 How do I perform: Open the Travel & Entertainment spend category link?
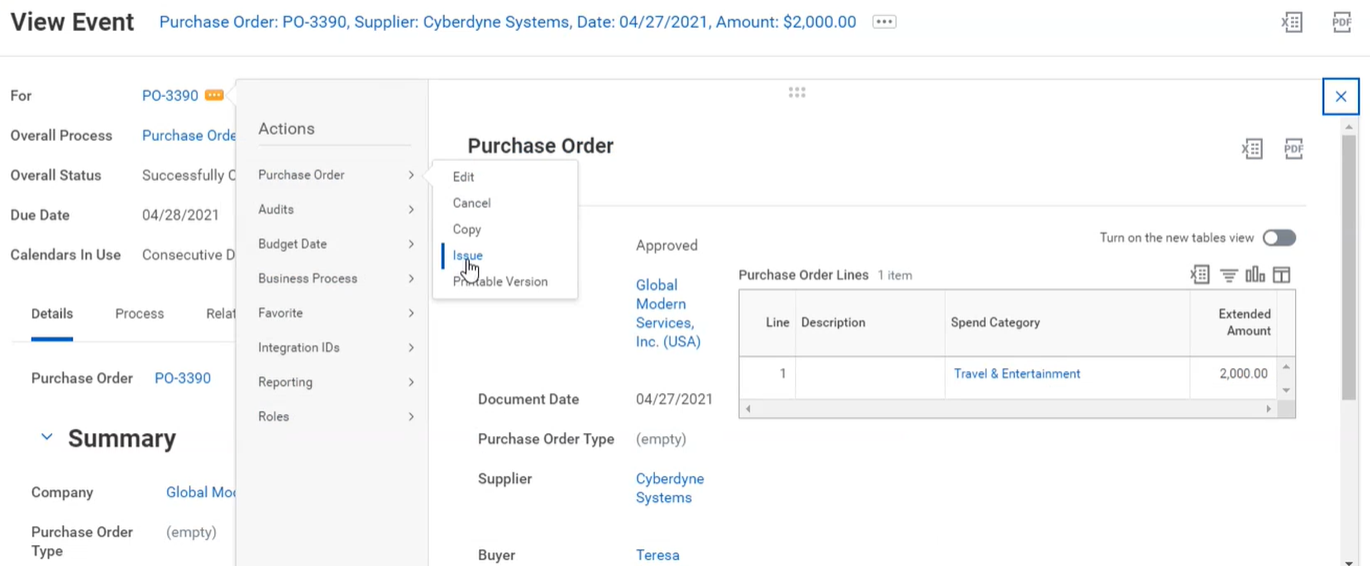click(x=1016, y=374)
